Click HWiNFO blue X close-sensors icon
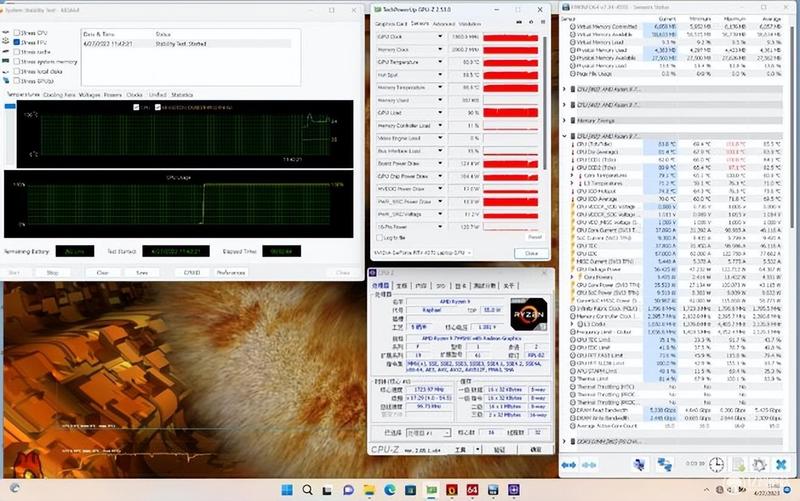Screen dimensions: 800x501 point(781,465)
